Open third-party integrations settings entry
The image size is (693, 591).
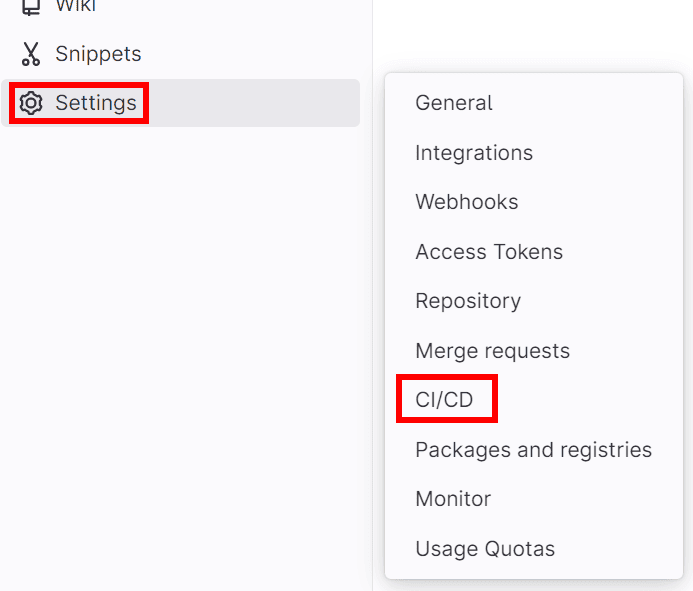click(474, 153)
